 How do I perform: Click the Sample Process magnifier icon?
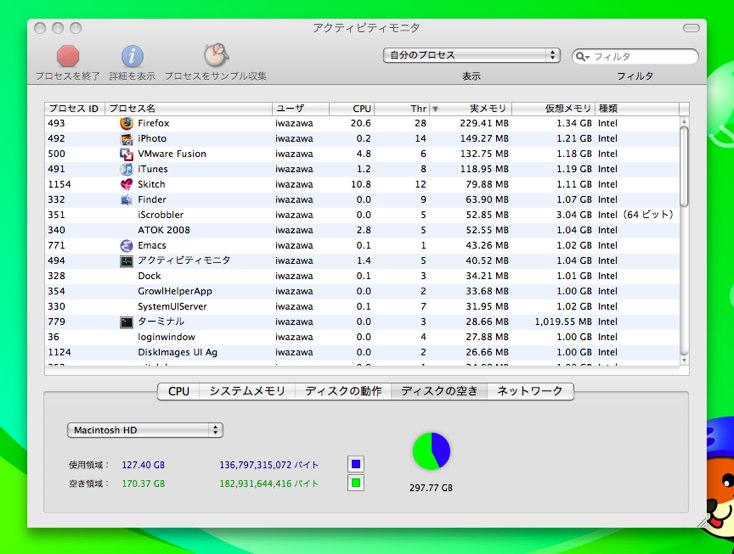pos(216,55)
